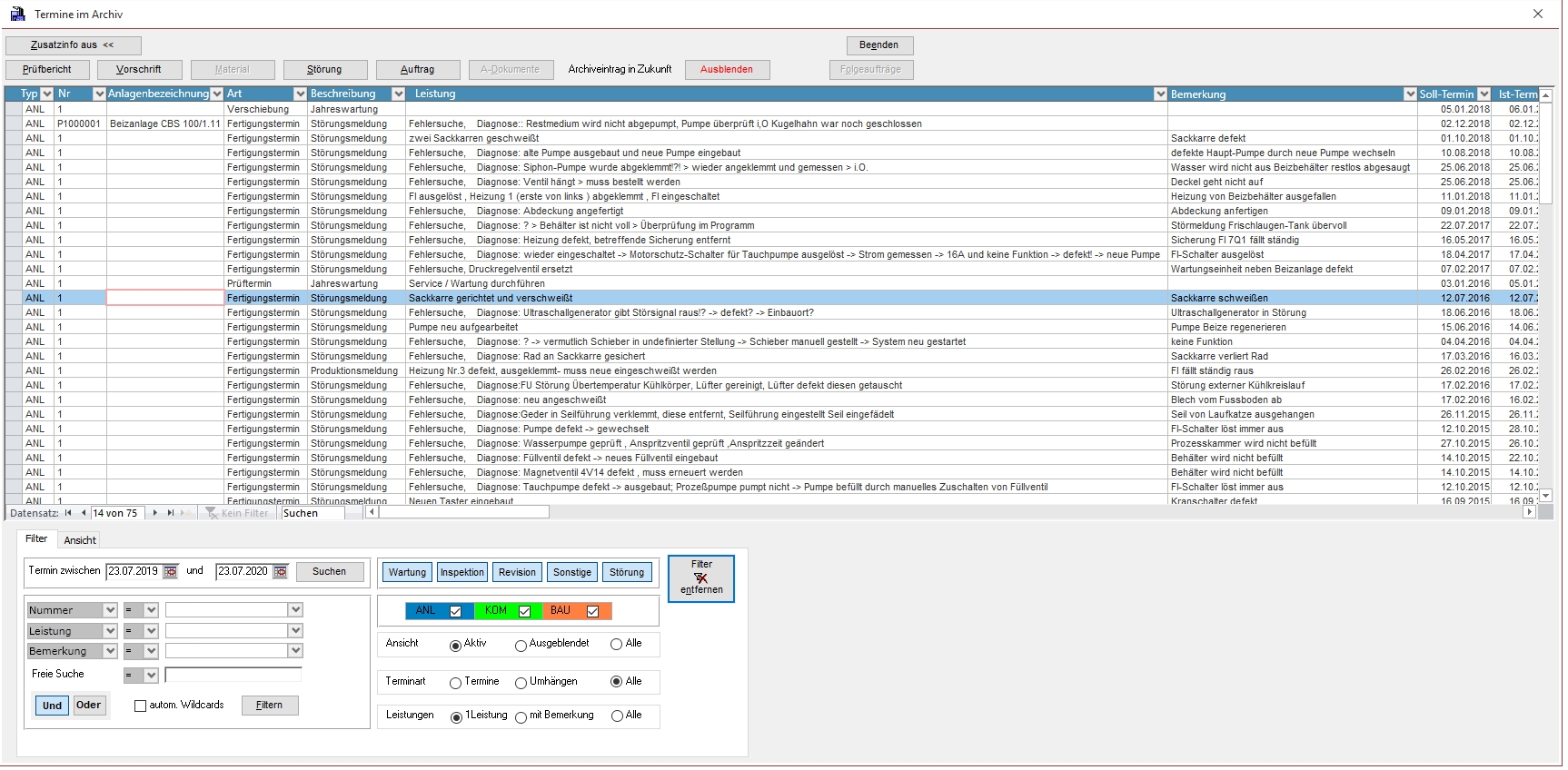The height and width of the screenshot is (770, 1568).
Task: Select the 'Und' logic toggle
Action: [x=53, y=706]
